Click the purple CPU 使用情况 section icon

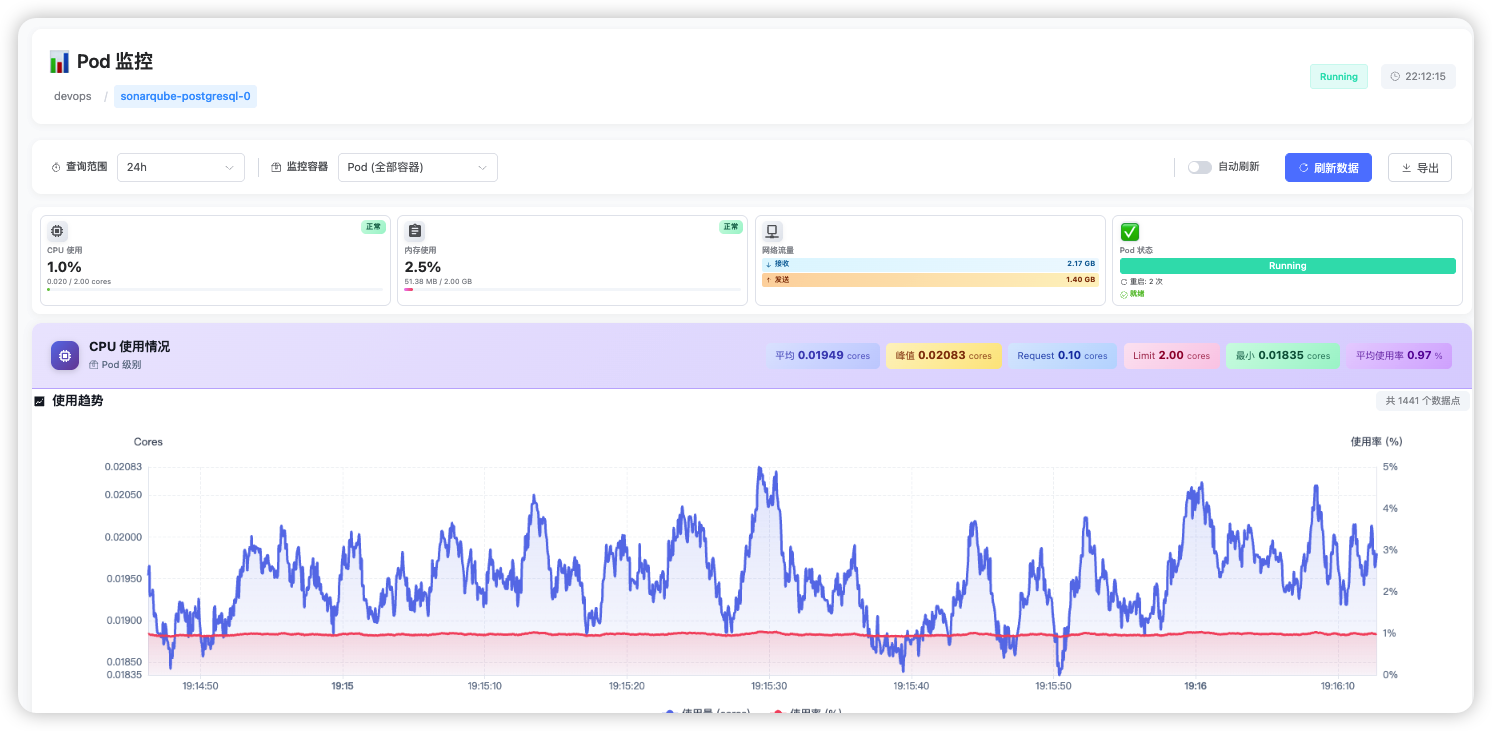point(65,355)
